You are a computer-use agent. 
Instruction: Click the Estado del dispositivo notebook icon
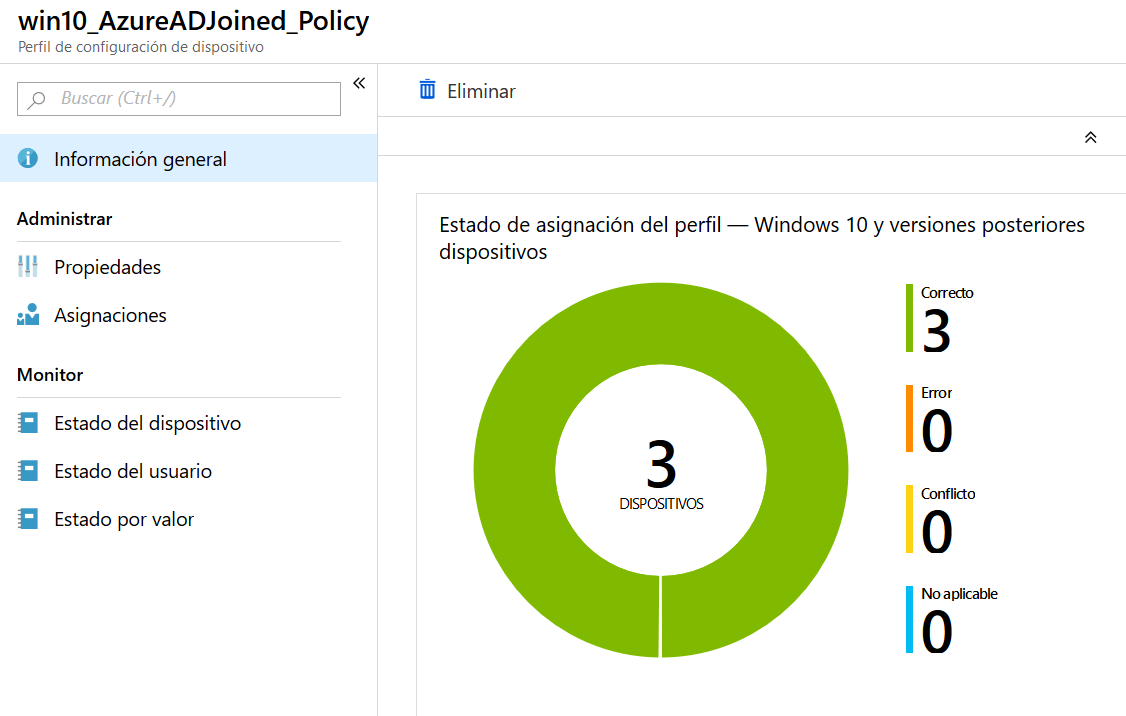[x=28, y=423]
